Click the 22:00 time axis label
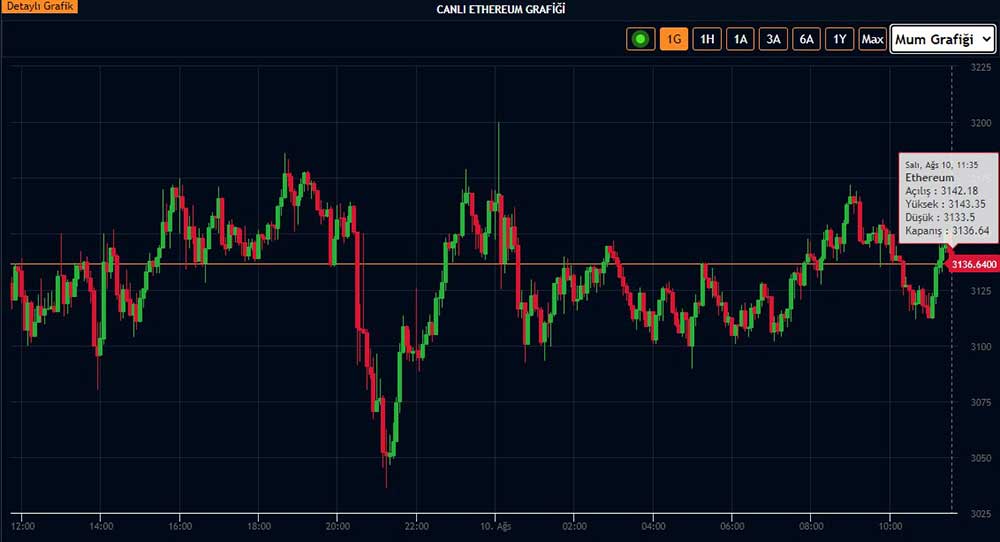The image size is (1000, 542). pos(416,527)
